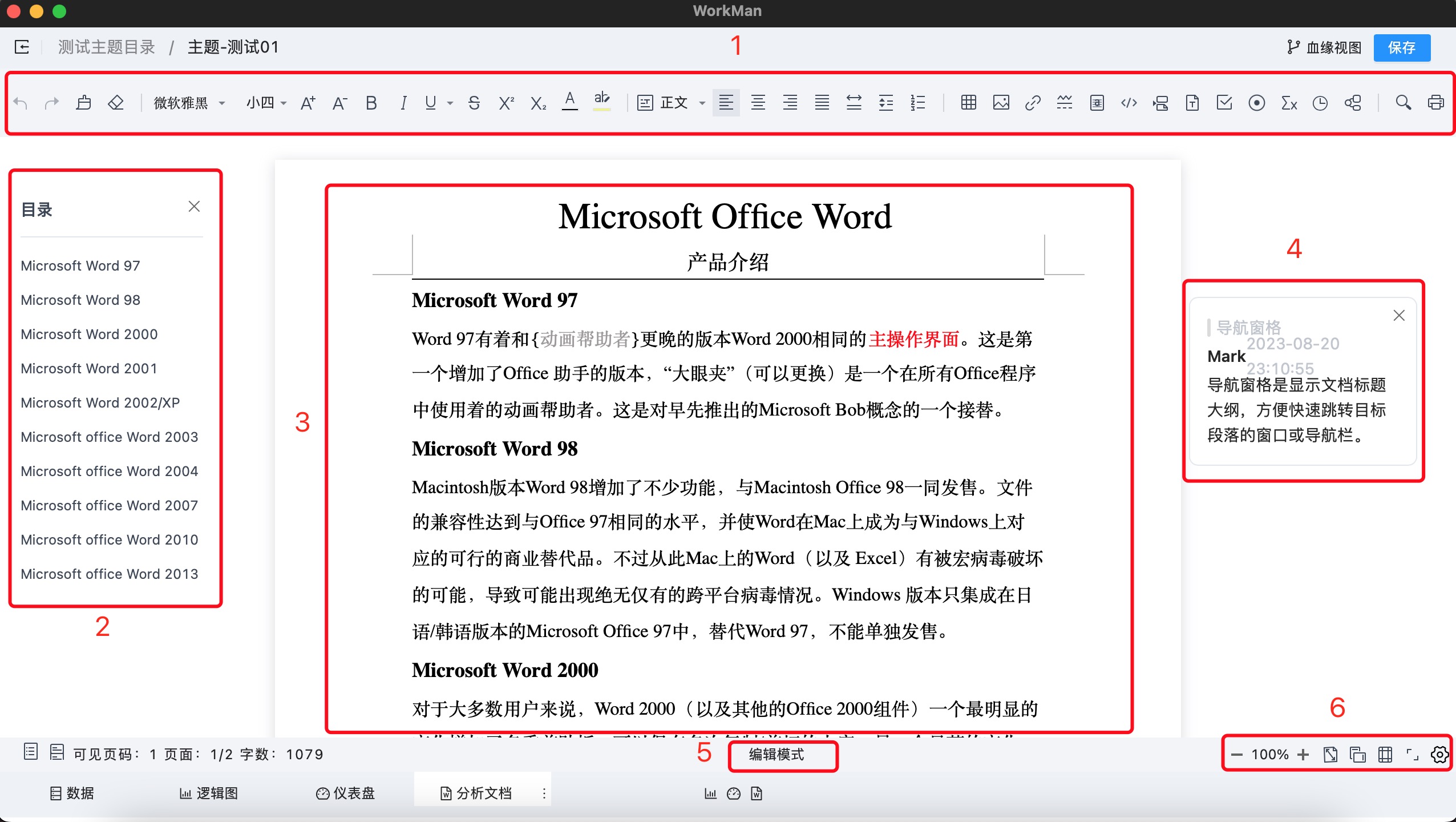Click the back/exit icon at top left
The width and height of the screenshot is (1456, 822).
tap(22, 47)
